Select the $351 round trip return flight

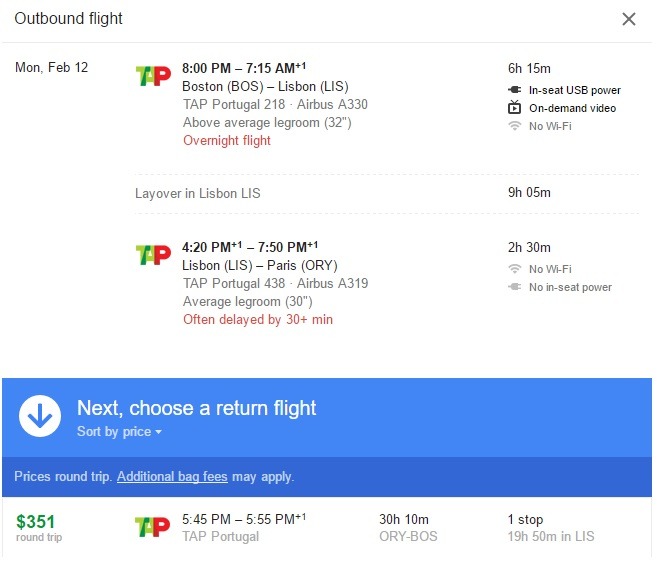click(327, 528)
